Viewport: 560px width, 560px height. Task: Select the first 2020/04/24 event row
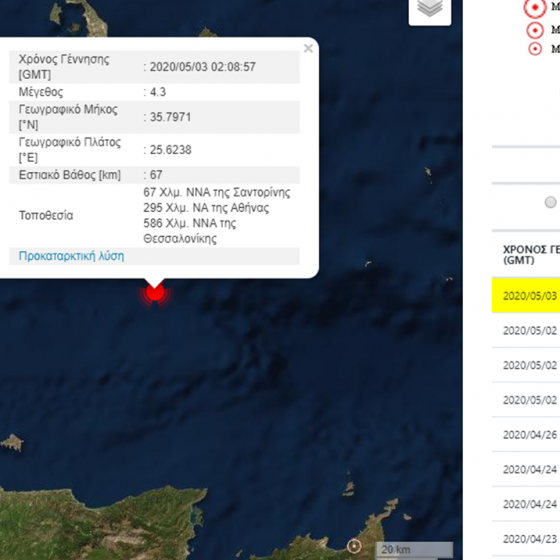point(526,469)
